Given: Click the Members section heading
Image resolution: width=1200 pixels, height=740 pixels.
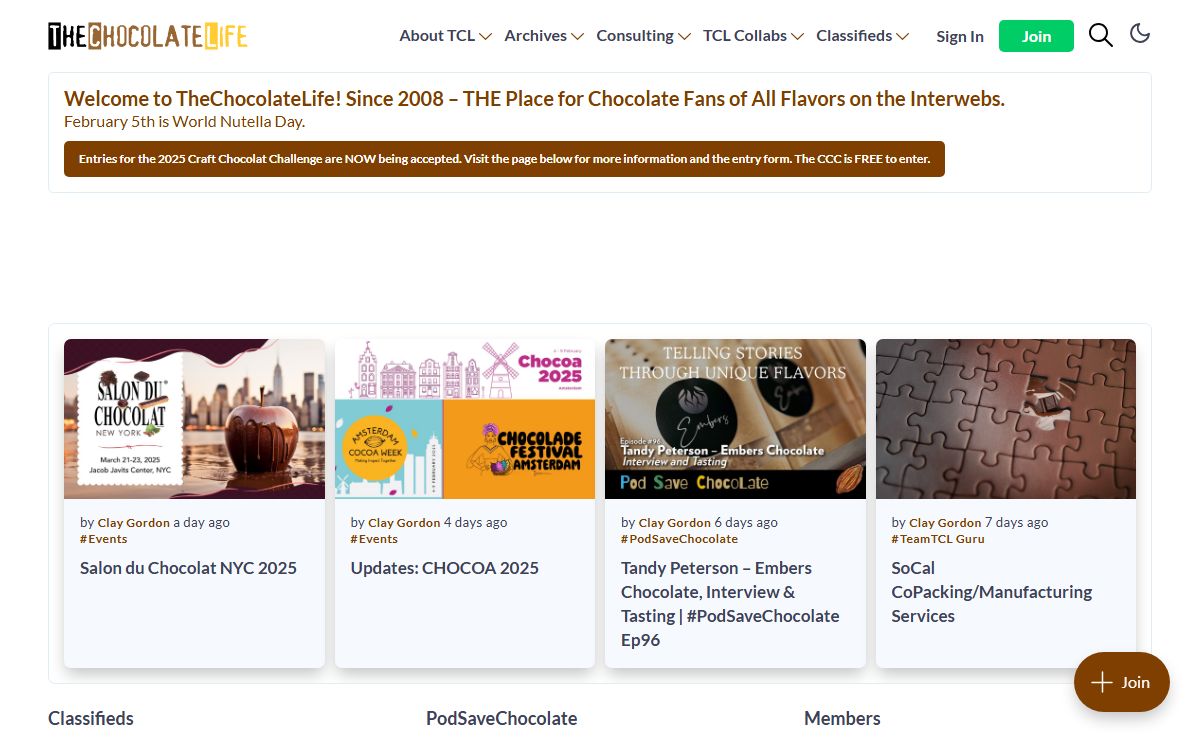Looking at the screenshot, I should point(842,718).
